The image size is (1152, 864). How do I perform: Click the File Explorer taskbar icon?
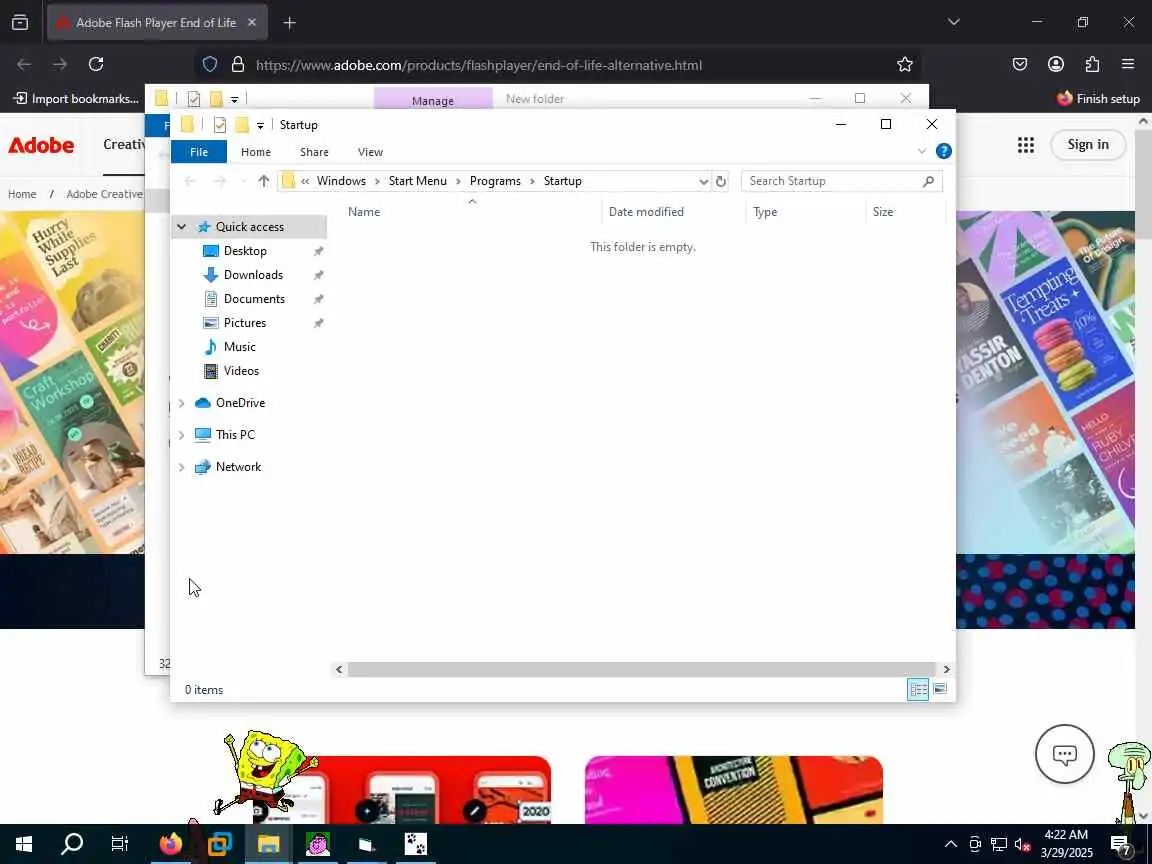coord(269,844)
